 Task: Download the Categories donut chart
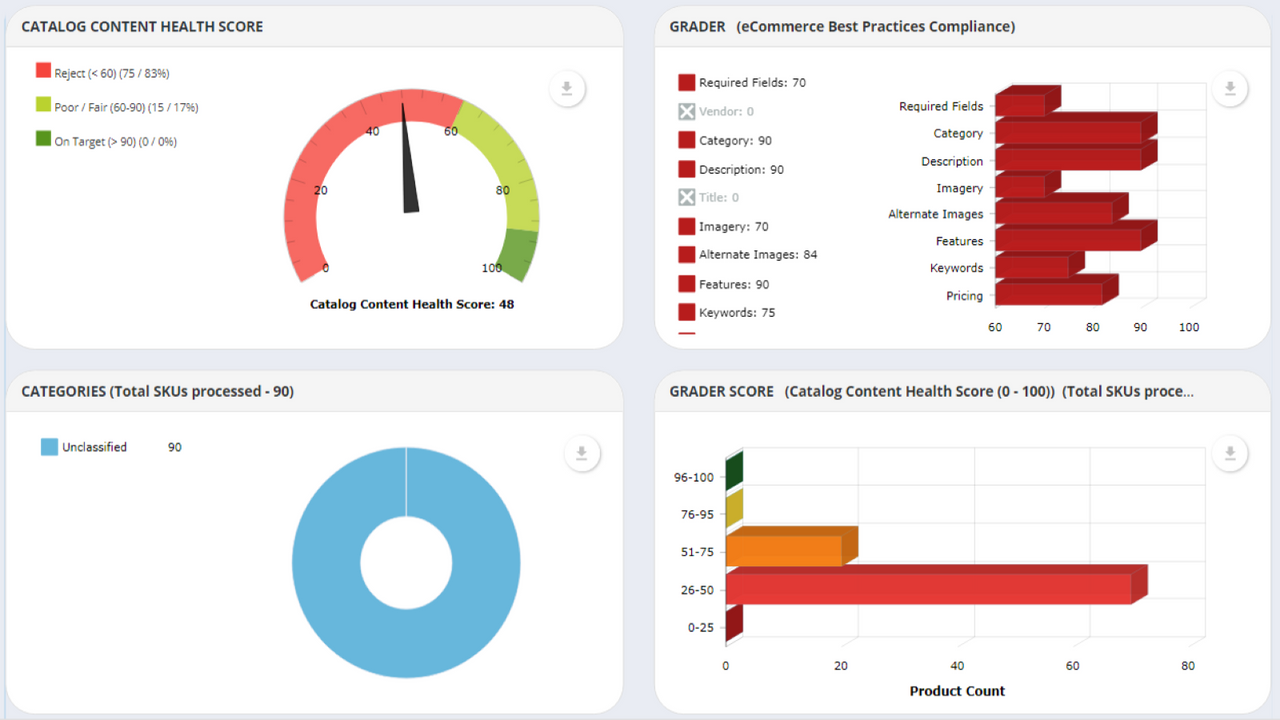581,454
